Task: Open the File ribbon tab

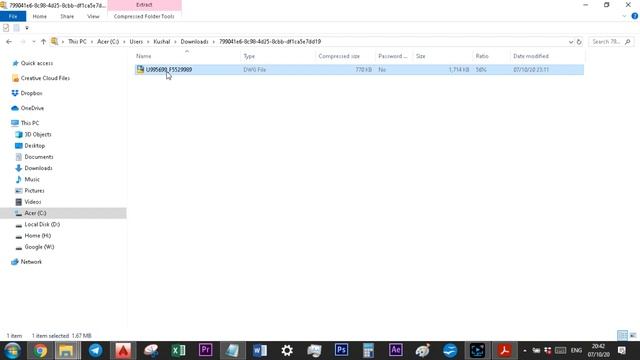Action: coord(13,16)
